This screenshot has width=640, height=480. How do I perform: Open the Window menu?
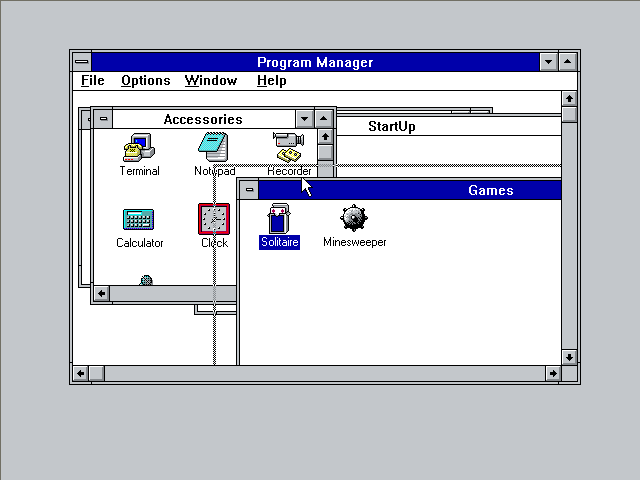pyautogui.click(x=211, y=80)
